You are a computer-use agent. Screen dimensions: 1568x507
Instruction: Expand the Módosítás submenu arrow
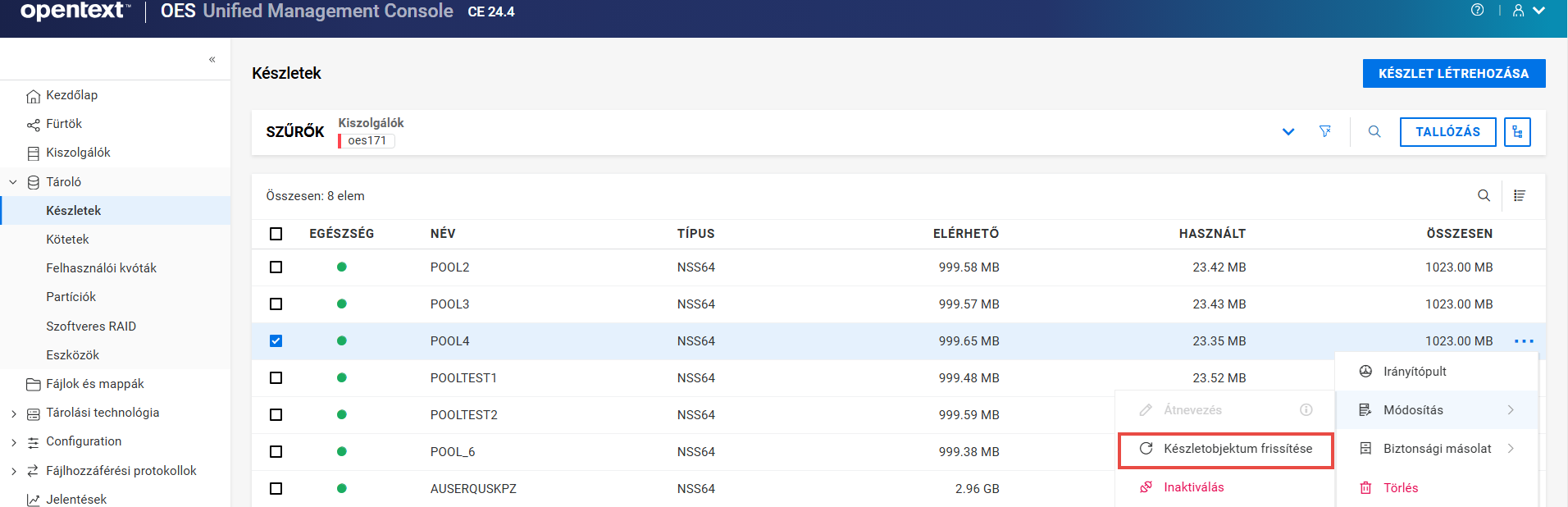1511,410
